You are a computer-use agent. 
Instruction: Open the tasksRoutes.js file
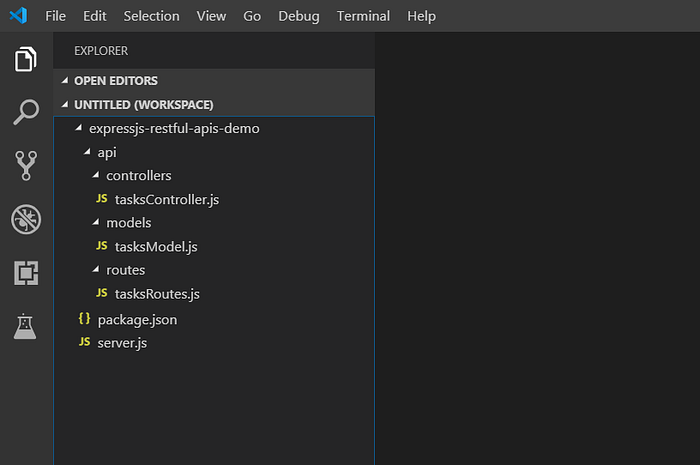point(157,294)
